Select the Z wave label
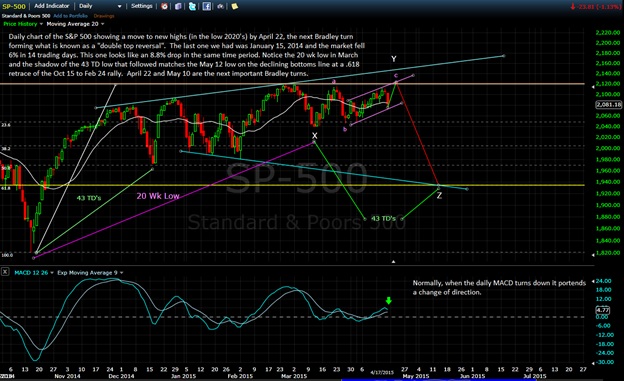This screenshot has width=624, height=381. pyautogui.click(x=439, y=195)
